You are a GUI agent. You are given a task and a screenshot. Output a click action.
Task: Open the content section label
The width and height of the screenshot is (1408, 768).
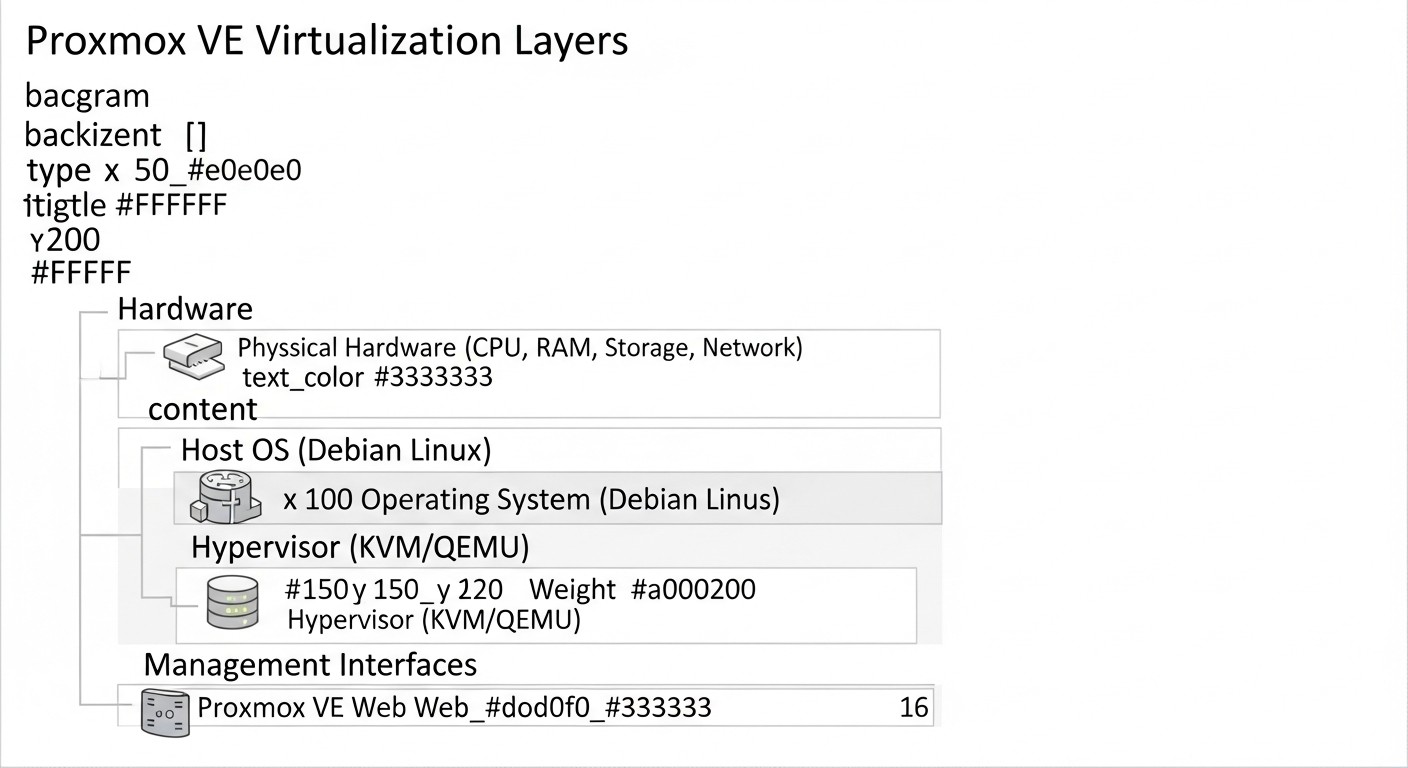click(x=202, y=408)
